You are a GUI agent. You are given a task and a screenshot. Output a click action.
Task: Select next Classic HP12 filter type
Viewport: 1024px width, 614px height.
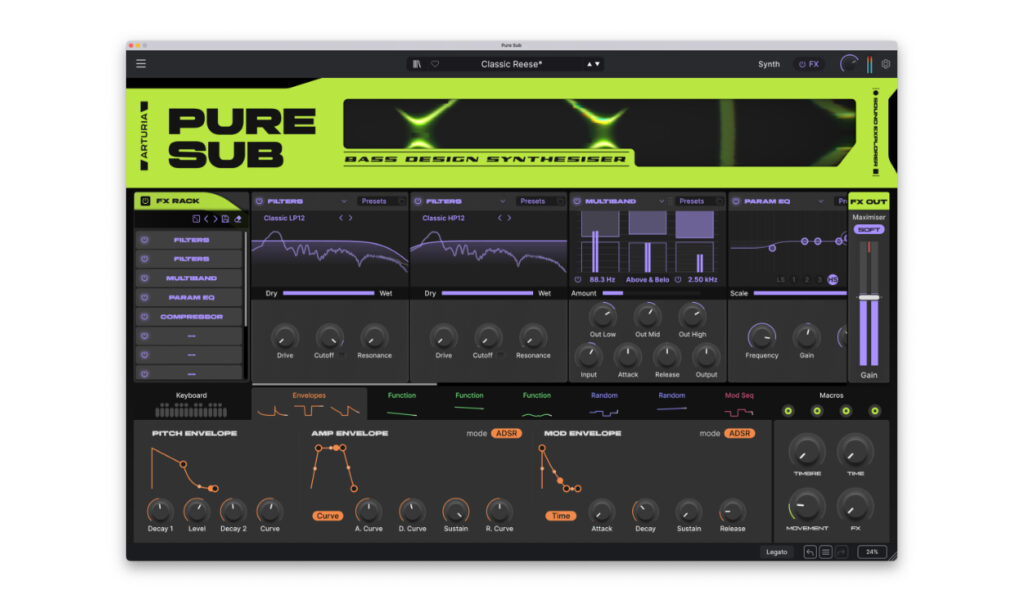tap(509, 218)
